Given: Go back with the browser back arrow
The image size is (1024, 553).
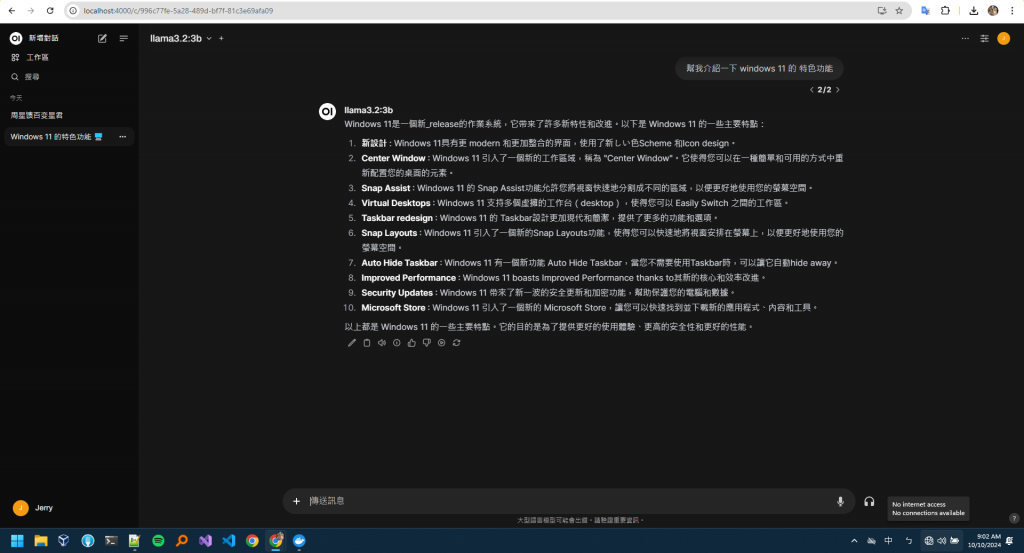Looking at the screenshot, I should click(12, 10).
